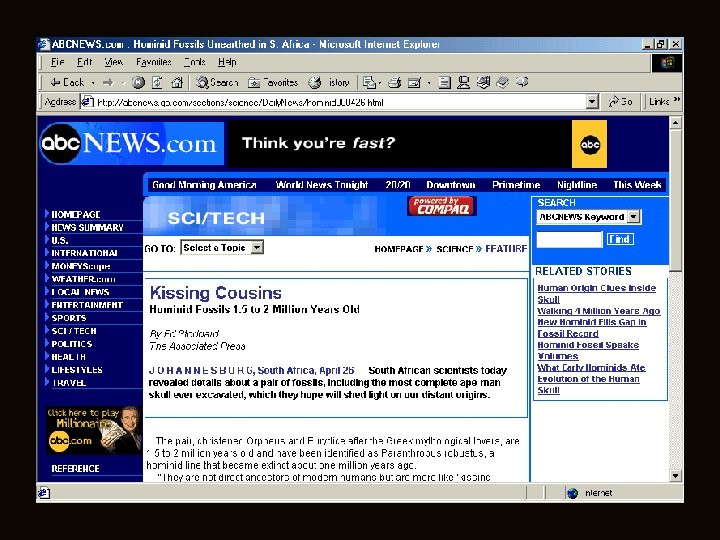
Task: Open the Edit button dropdown arrow
Action: coord(428,83)
